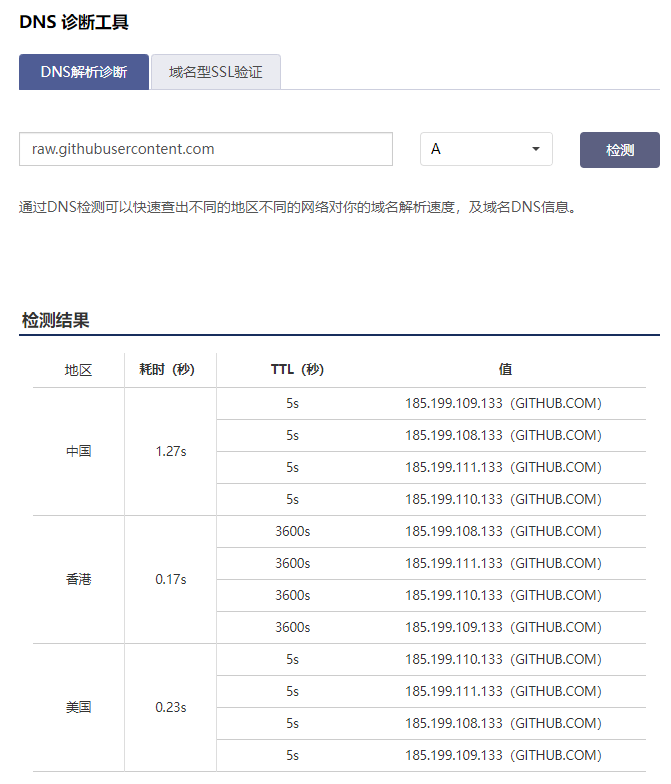Image resolution: width=671 pixels, height=784 pixels.
Task: Click the 0.17s elapsed time cell
Action: pos(170,579)
